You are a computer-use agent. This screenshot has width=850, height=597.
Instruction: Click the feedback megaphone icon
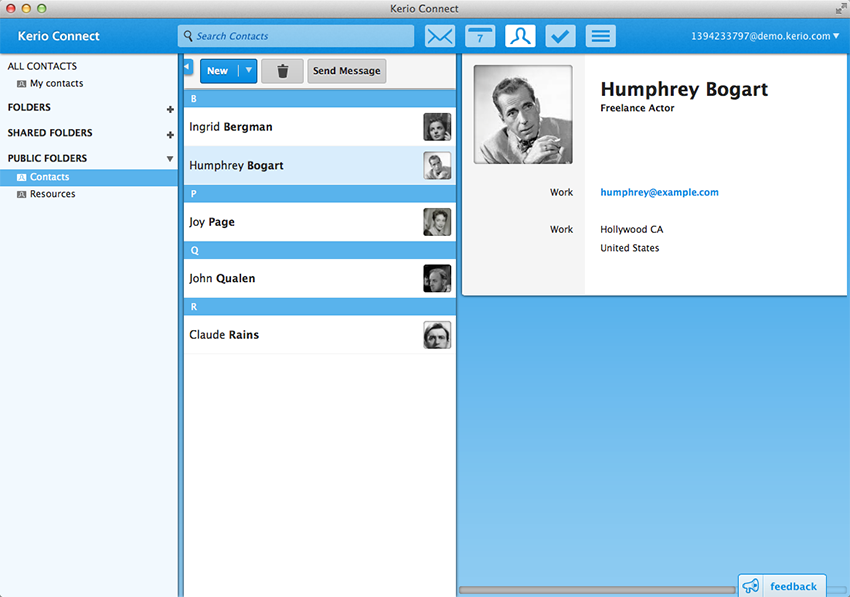point(751,586)
